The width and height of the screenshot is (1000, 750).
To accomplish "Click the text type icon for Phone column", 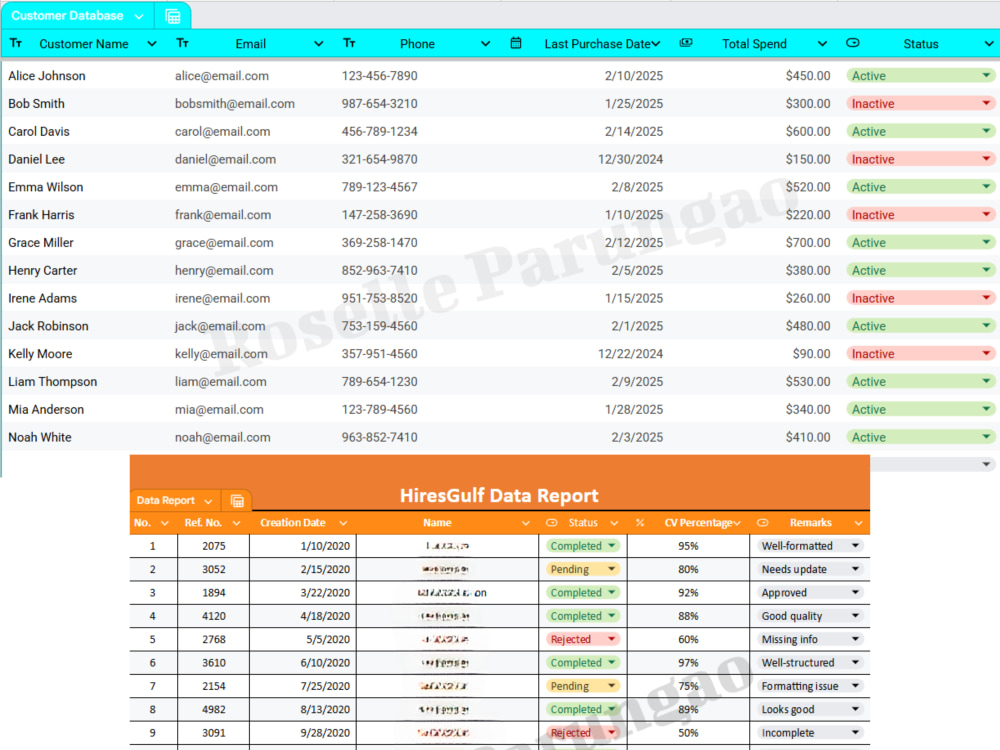I will tap(349, 43).
